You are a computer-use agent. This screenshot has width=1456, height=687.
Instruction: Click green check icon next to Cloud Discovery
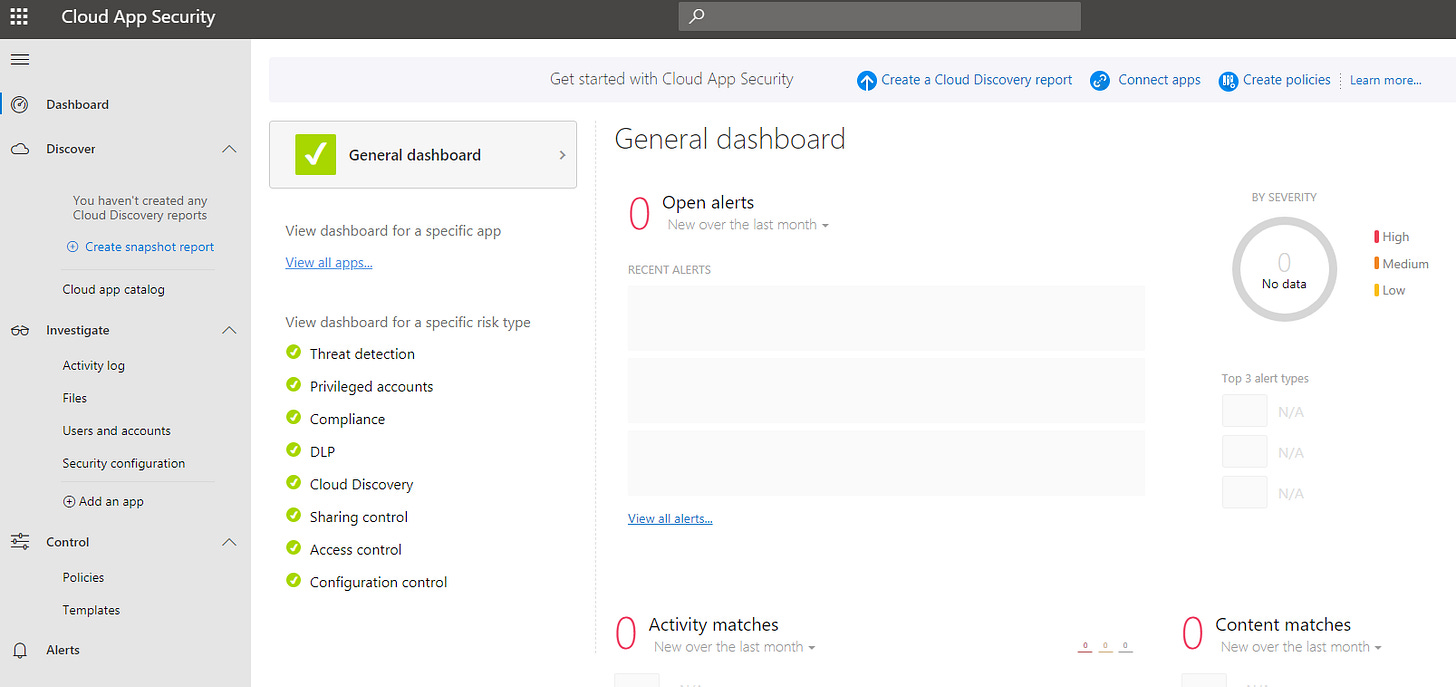[293, 483]
